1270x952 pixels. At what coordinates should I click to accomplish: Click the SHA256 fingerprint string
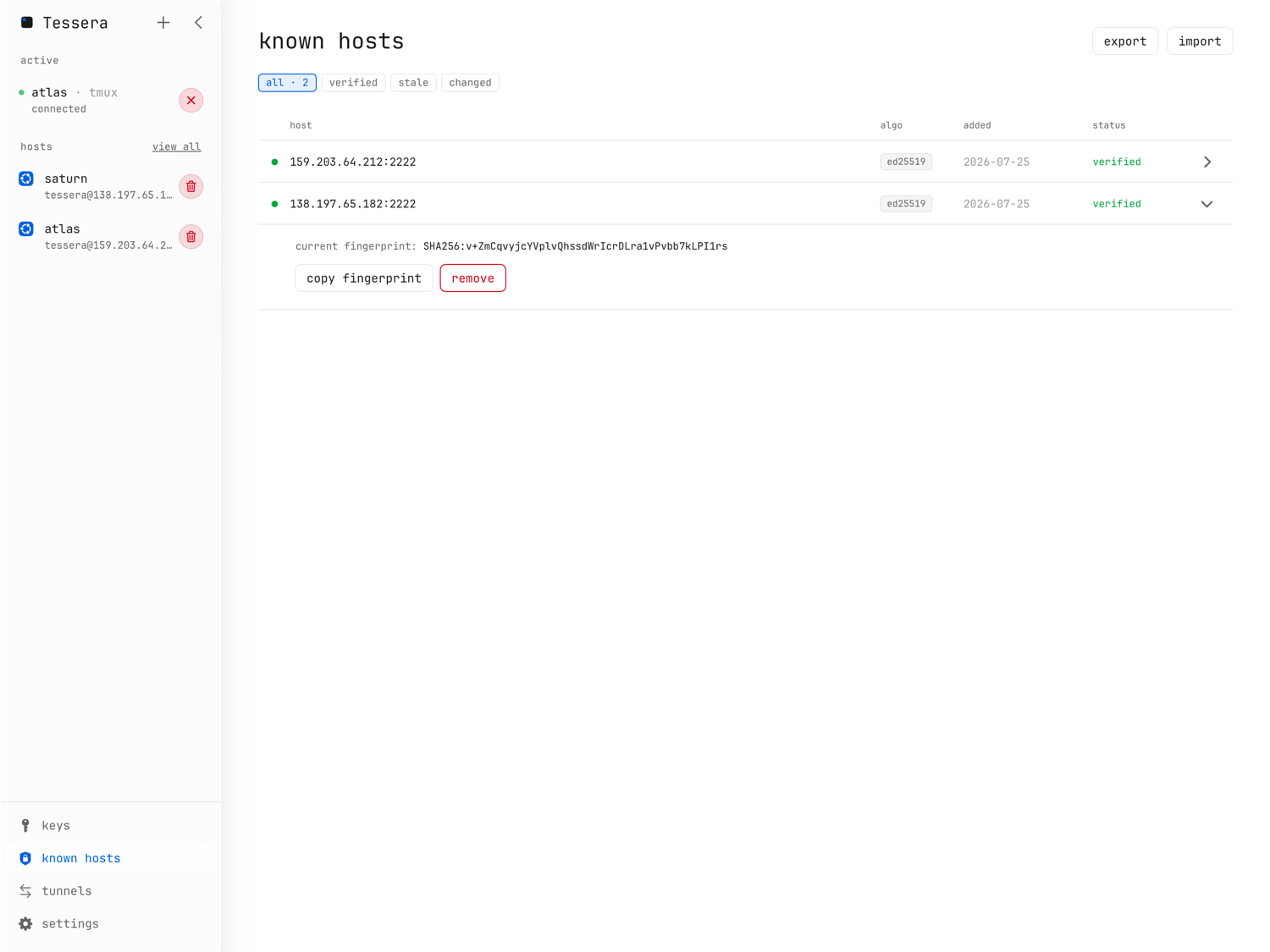click(x=576, y=246)
